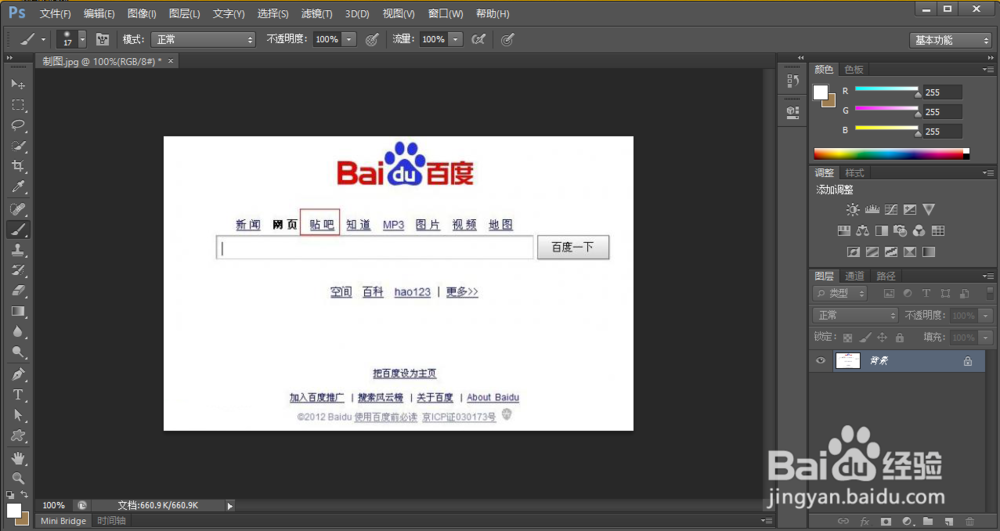Toggle lock image pixels

tap(865, 338)
